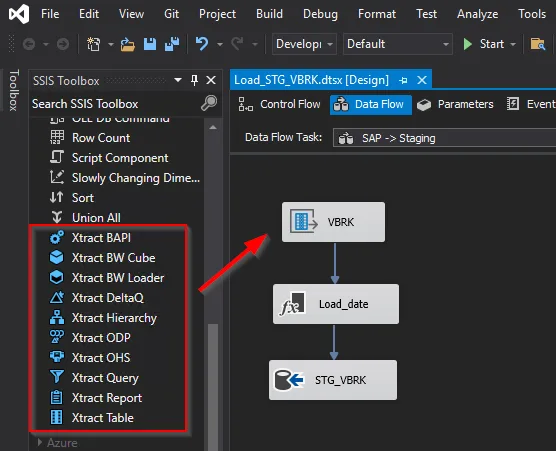Click the Navigate Backward toolbar button
The image size is (556, 451).
[29, 44]
